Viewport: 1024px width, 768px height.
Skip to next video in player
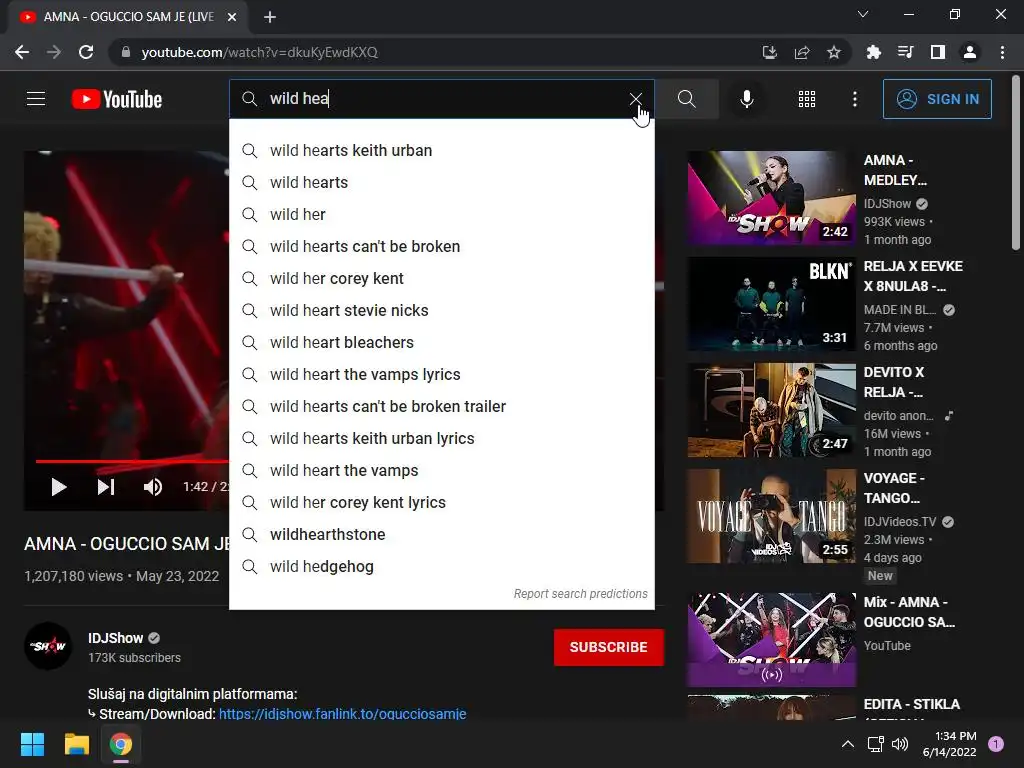pos(106,487)
